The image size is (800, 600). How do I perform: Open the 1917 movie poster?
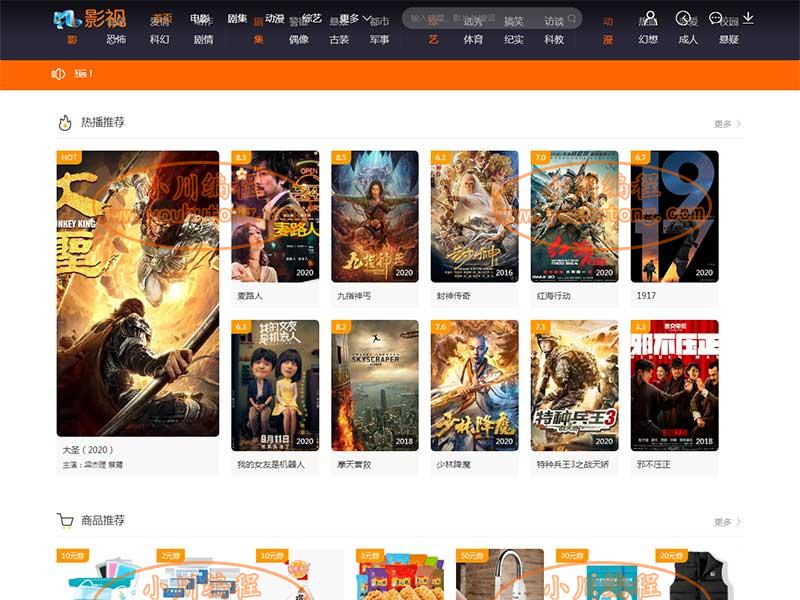[x=674, y=216]
